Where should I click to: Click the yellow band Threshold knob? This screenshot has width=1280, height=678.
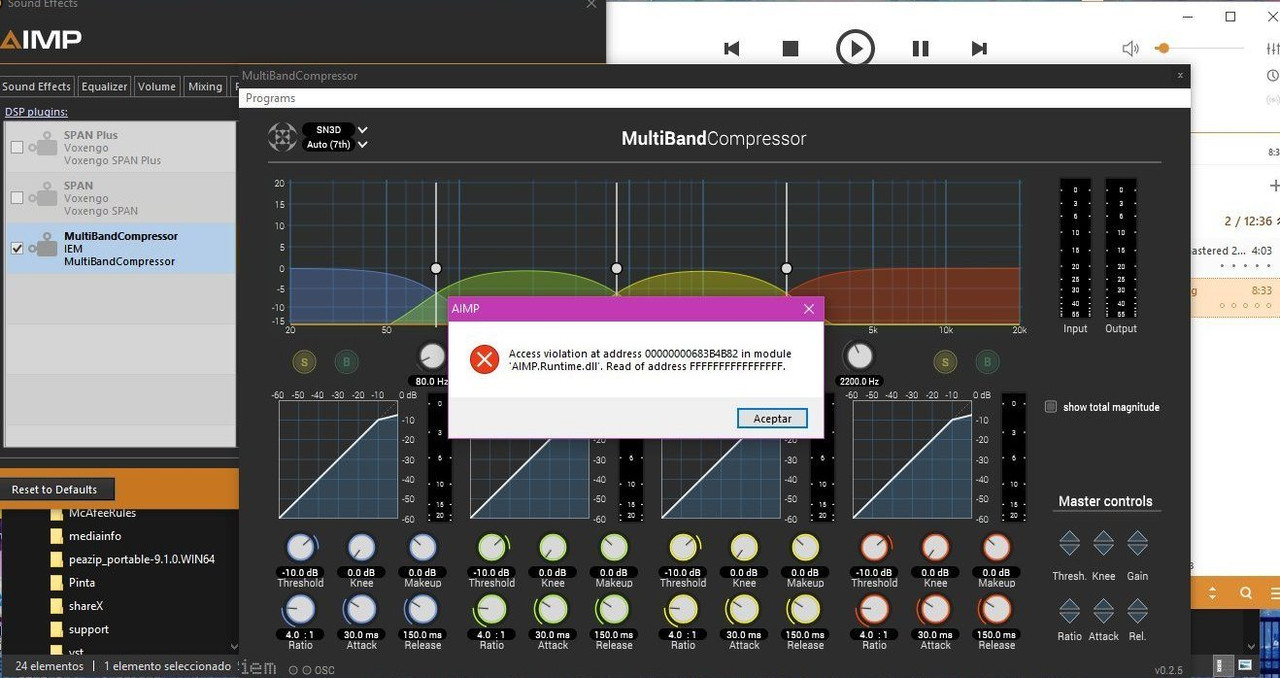[x=683, y=547]
